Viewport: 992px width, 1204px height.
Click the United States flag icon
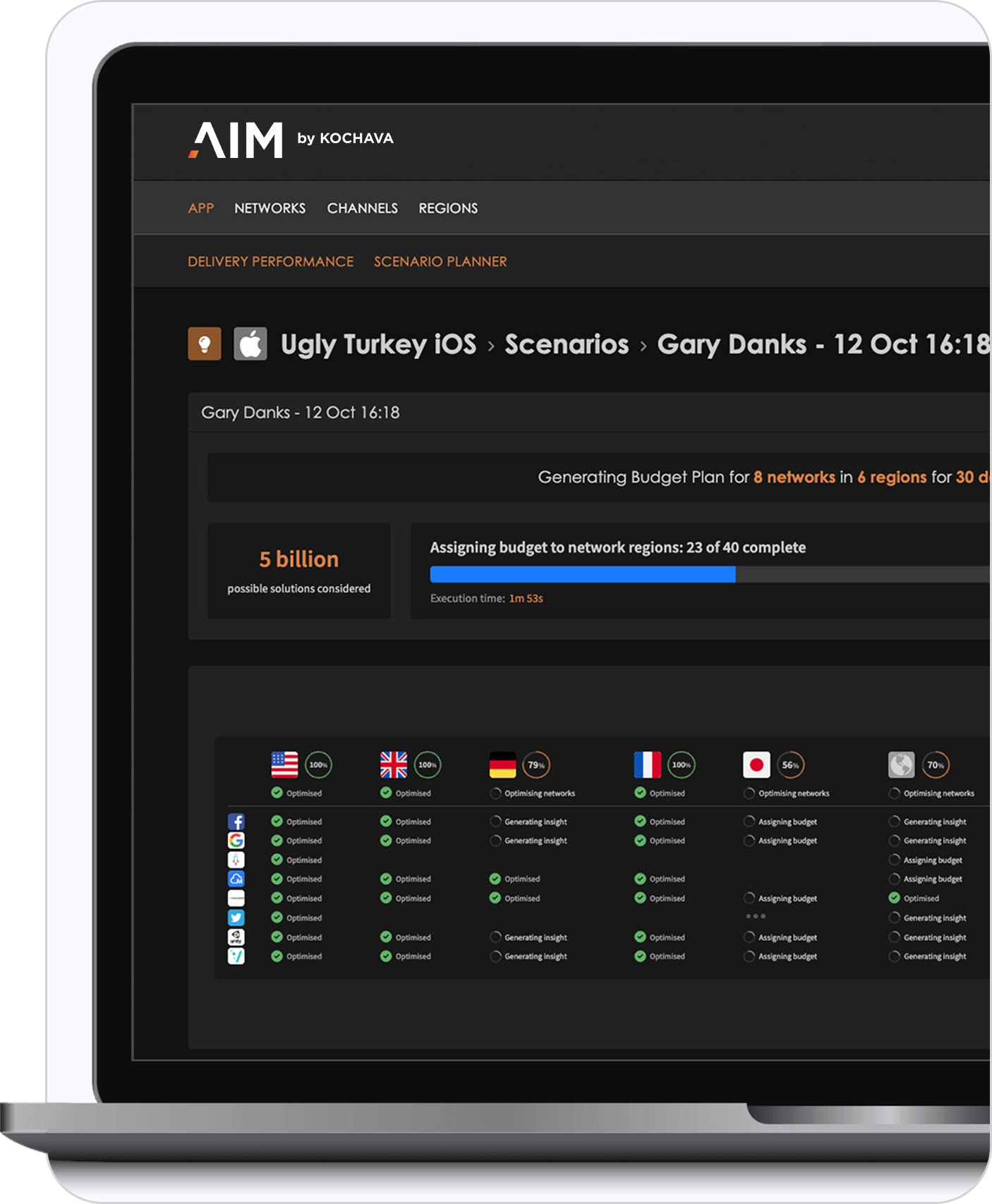[x=284, y=765]
